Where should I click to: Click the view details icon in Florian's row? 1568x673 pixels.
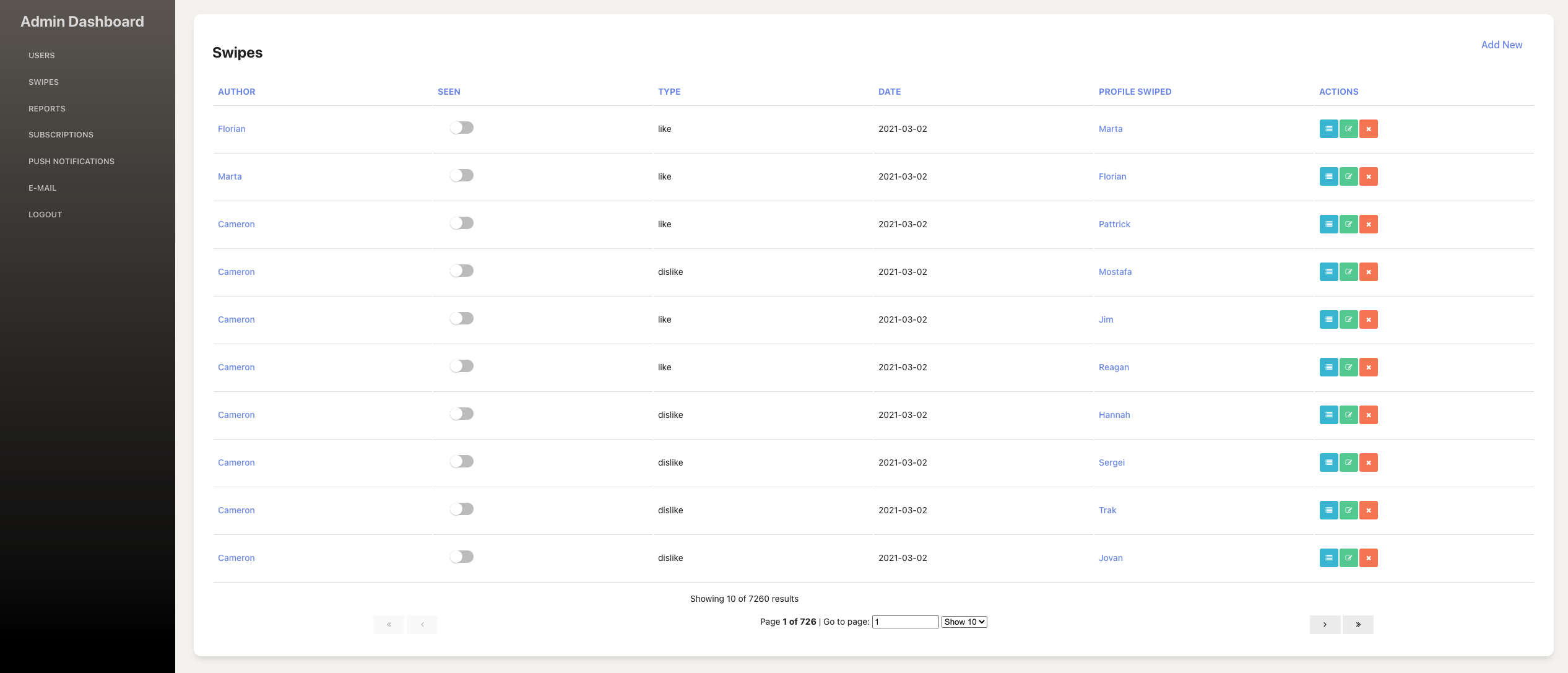[1328, 129]
